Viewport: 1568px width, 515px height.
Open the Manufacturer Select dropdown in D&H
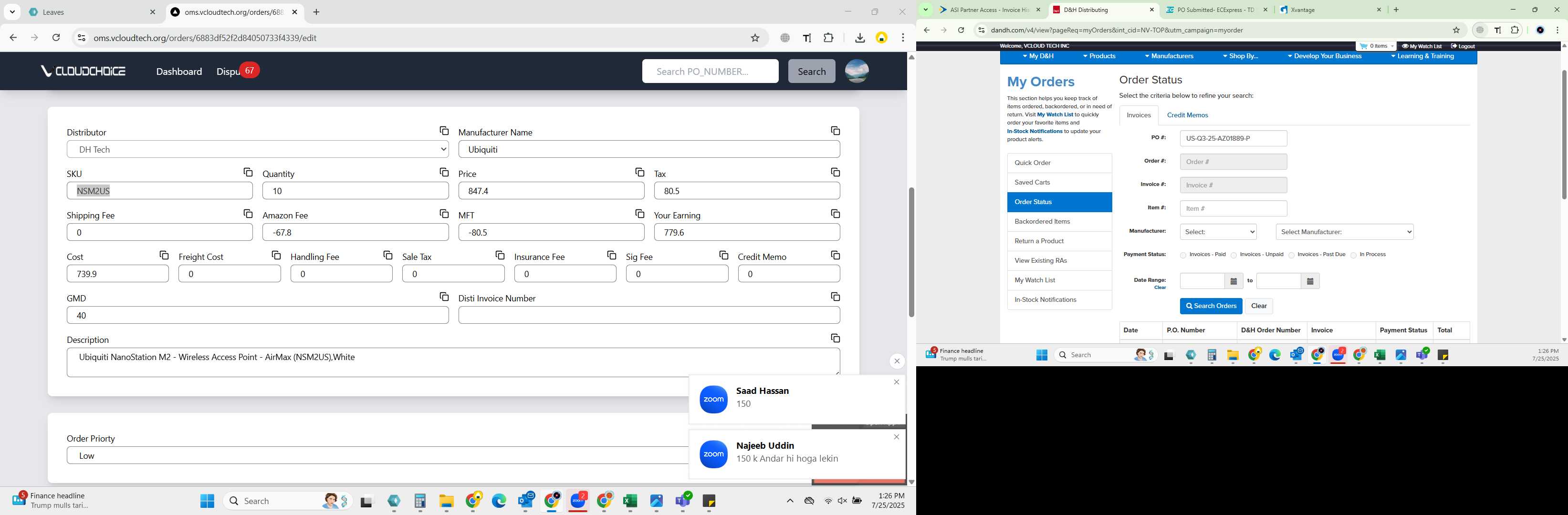click(x=1218, y=232)
